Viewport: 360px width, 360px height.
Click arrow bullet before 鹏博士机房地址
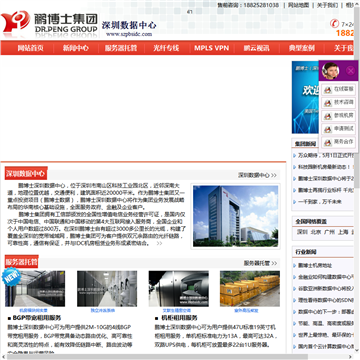(295, 266)
